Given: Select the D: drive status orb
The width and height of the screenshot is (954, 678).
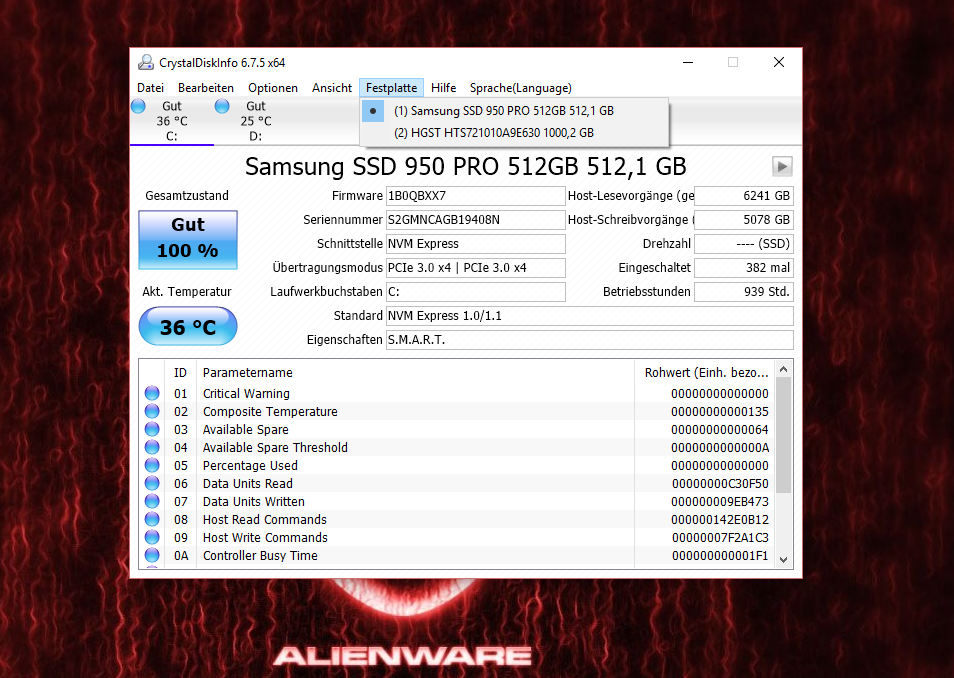Looking at the screenshot, I should tap(222, 106).
